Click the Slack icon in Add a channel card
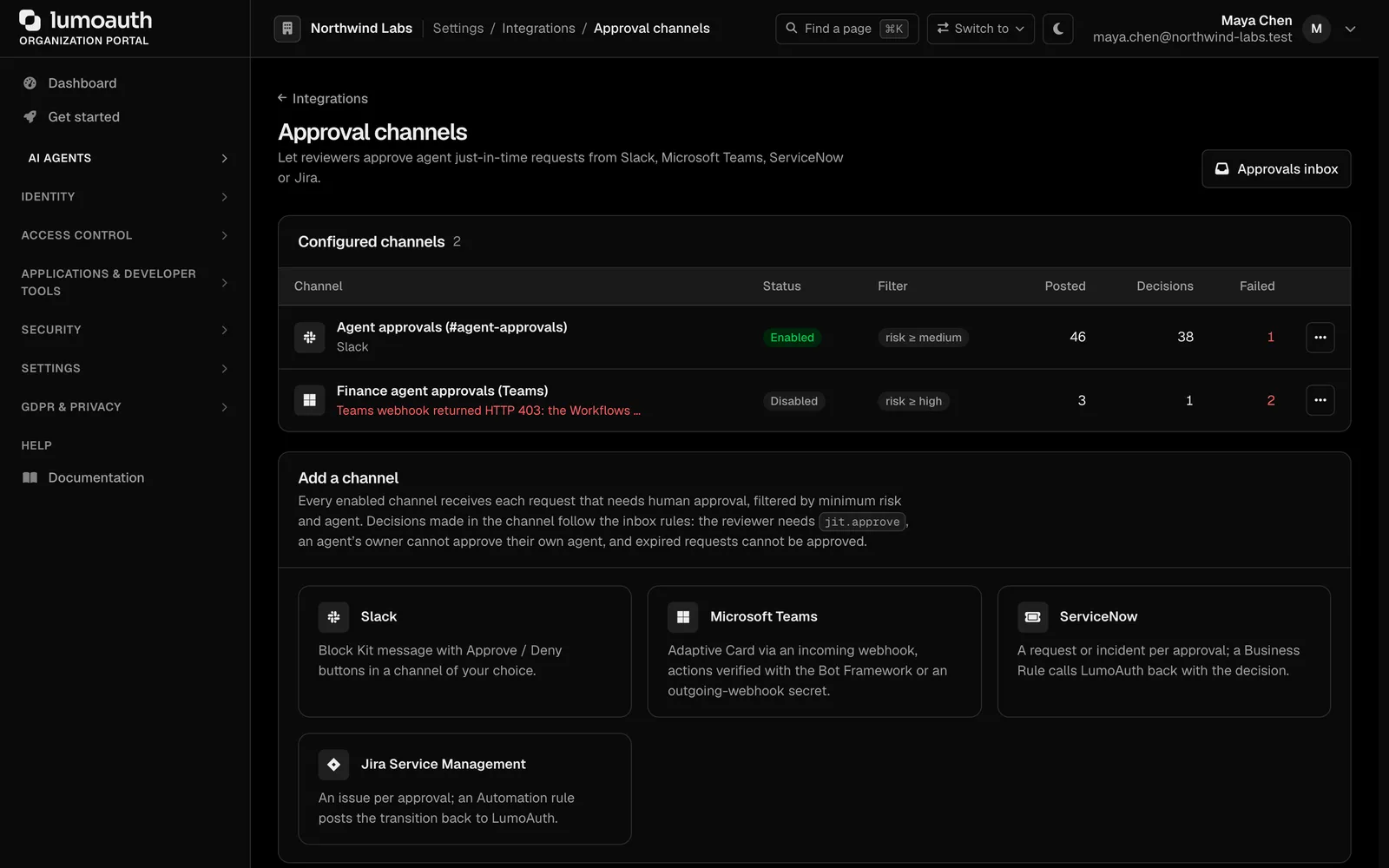Image resolution: width=1389 pixels, height=868 pixels. (x=333, y=616)
